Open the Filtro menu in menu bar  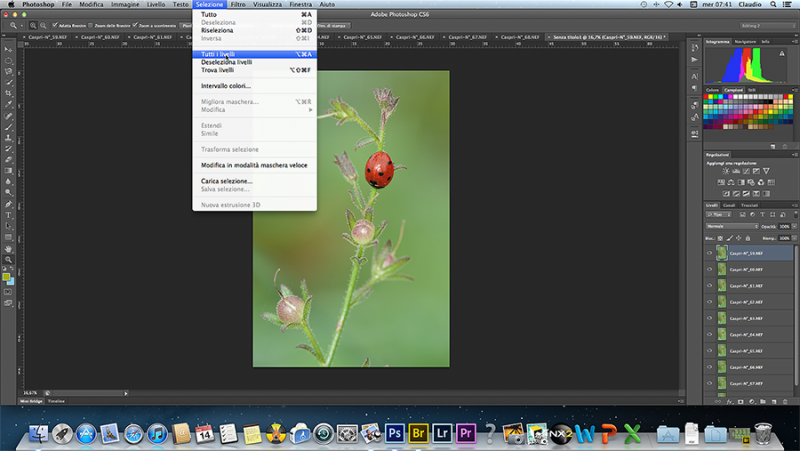pos(238,4)
